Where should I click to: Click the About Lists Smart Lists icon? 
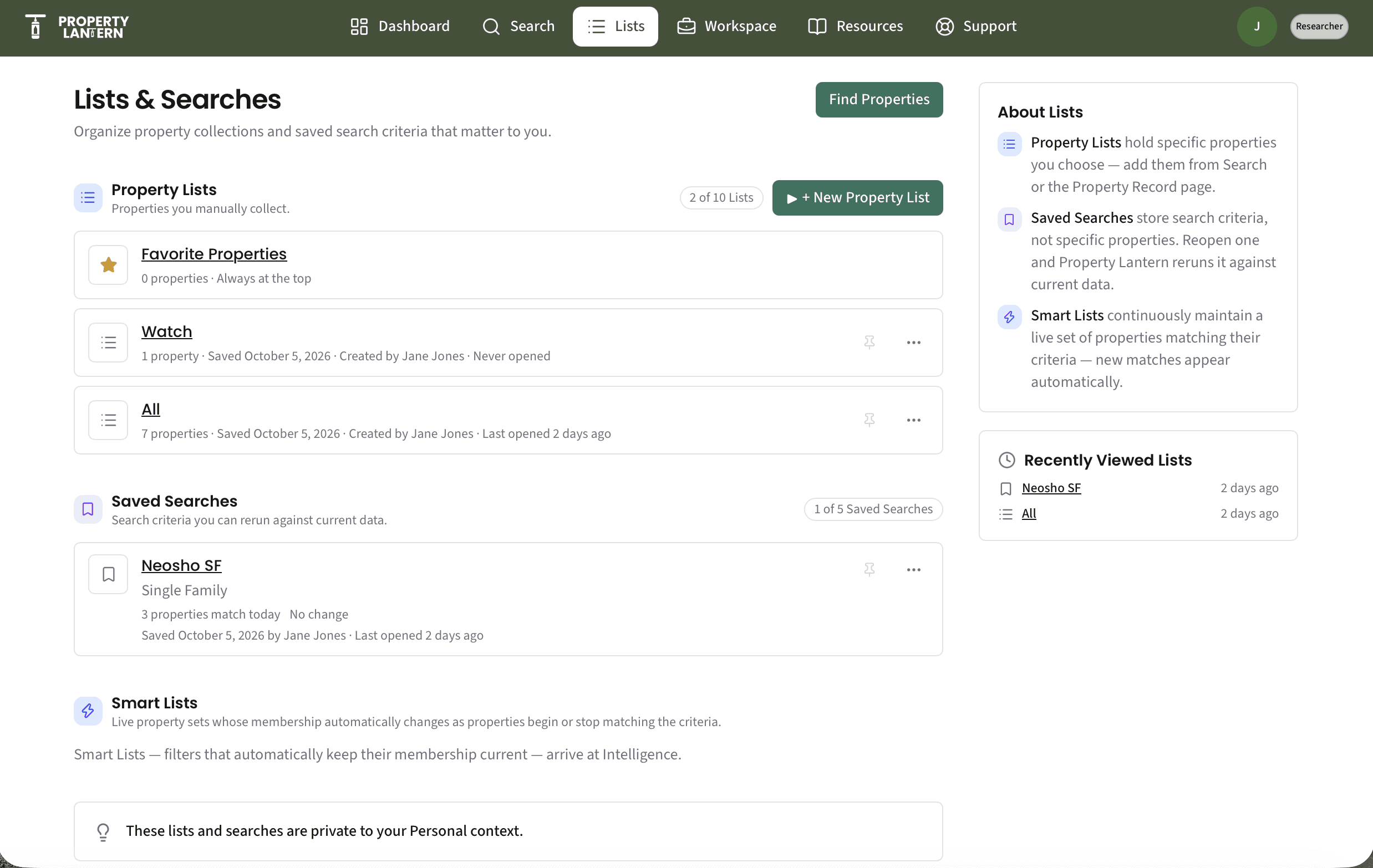click(x=1009, y=317)
